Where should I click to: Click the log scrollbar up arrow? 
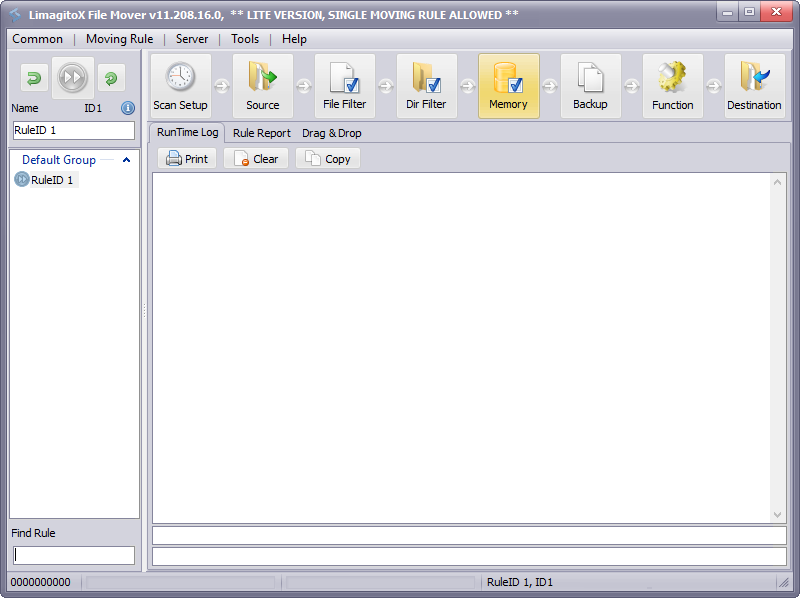coord(778,182)
